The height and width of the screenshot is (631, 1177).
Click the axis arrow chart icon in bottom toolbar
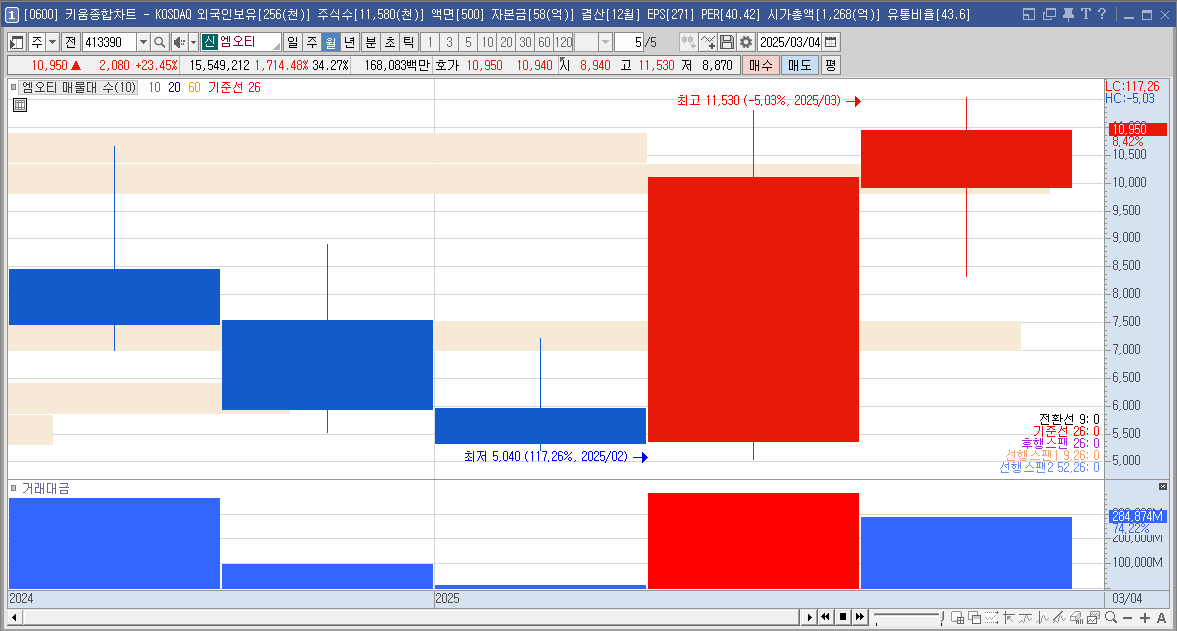tap(1009, 617)
